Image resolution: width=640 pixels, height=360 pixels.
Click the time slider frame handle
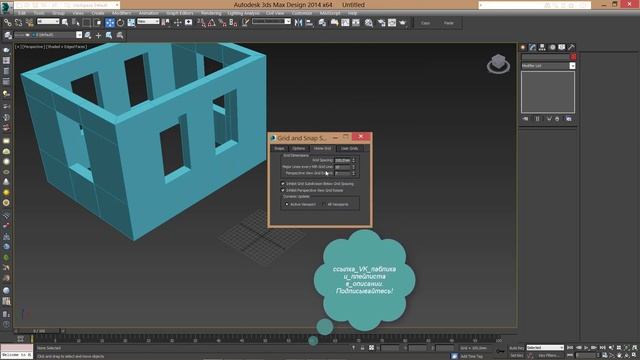coord(39,331)
